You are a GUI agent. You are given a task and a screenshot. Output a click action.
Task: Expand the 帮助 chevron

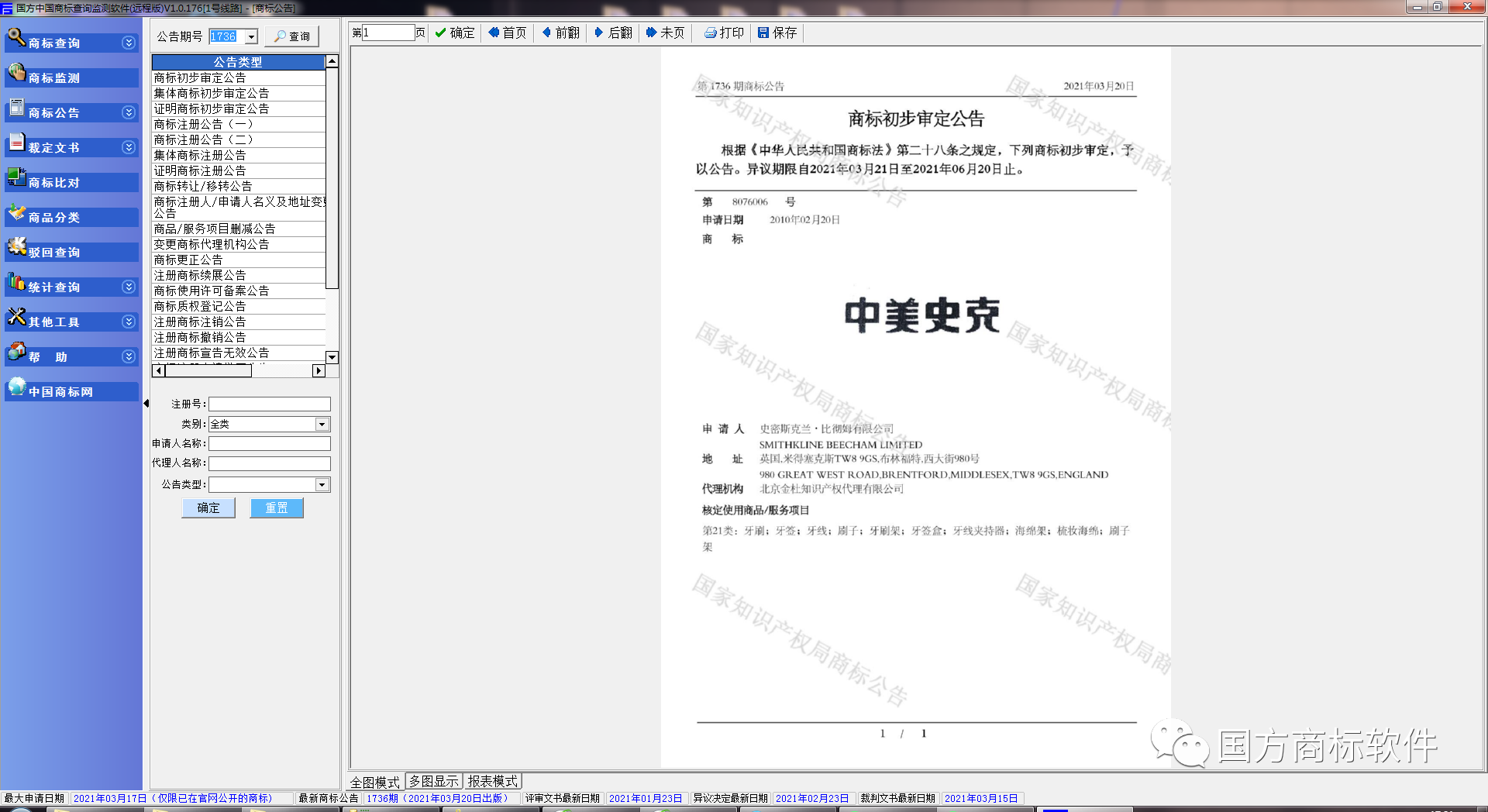pos(129,356)
